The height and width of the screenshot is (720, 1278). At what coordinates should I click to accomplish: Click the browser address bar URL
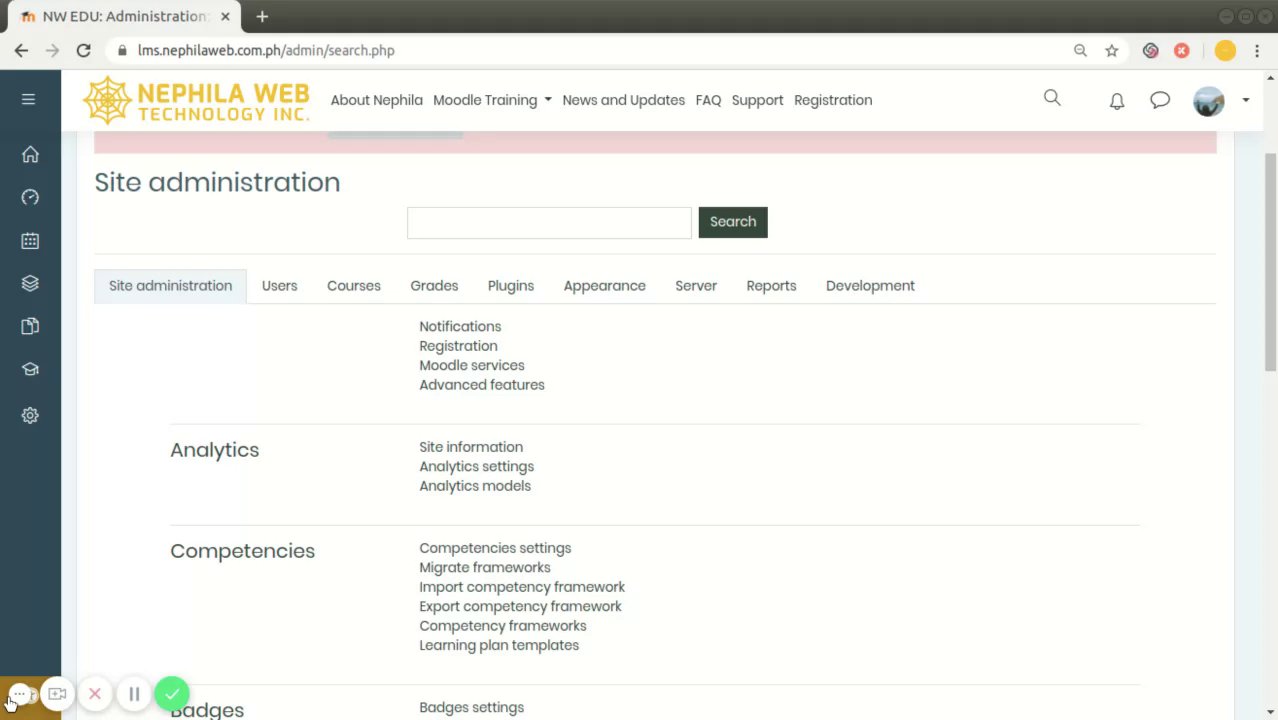266,50
